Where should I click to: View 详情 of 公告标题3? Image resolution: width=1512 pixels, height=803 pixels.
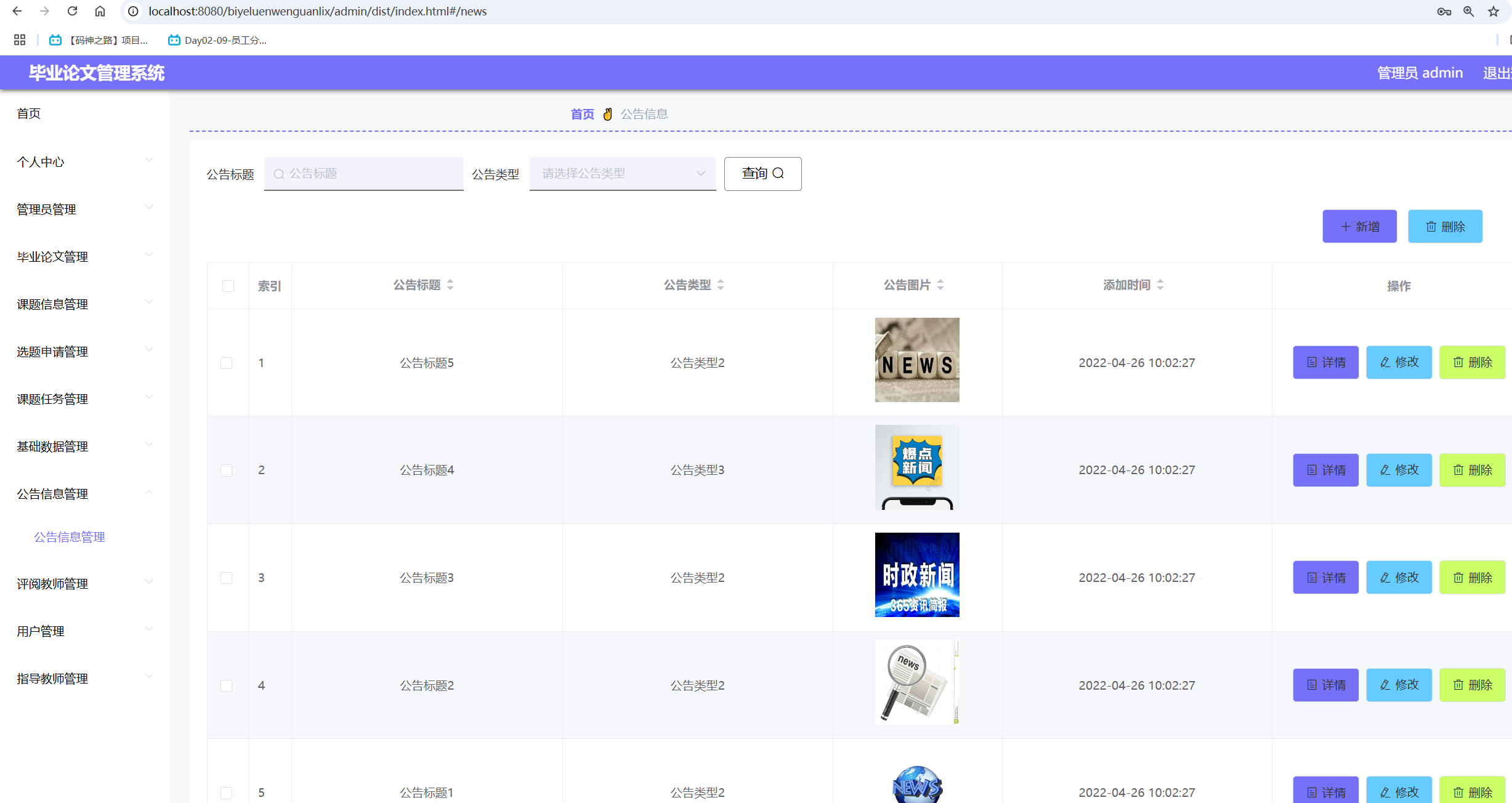coord(1325,577)
